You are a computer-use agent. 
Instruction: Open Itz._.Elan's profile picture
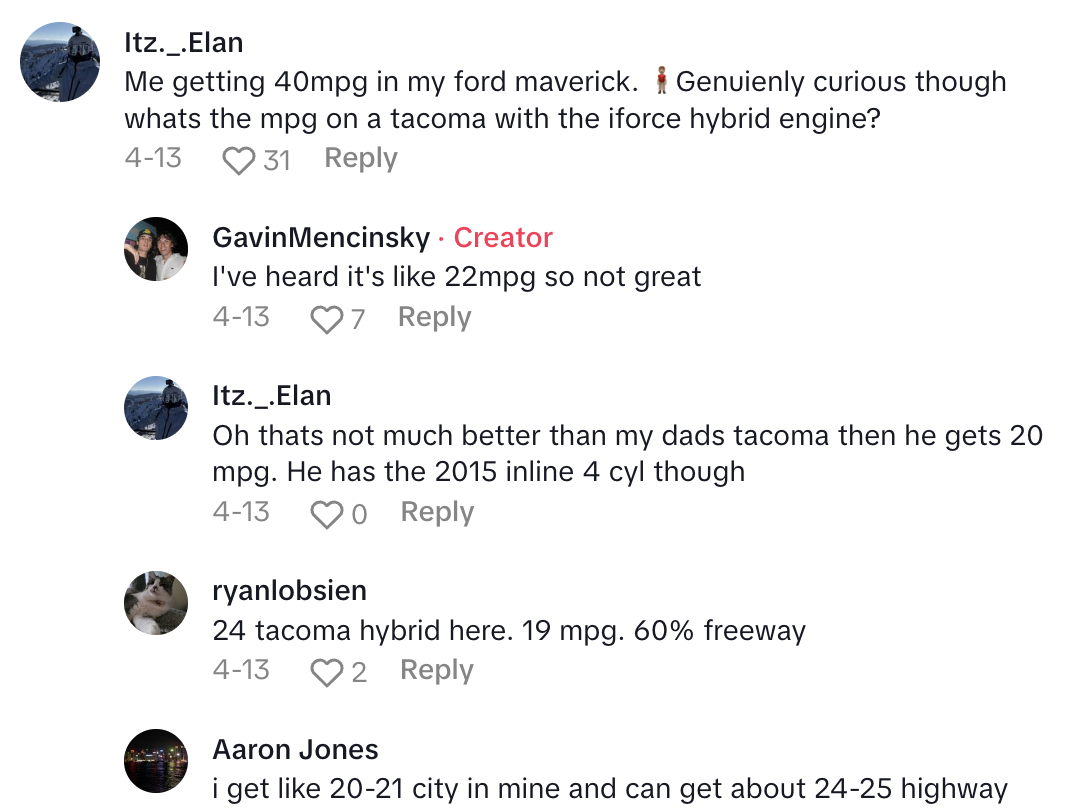point(60,62)
